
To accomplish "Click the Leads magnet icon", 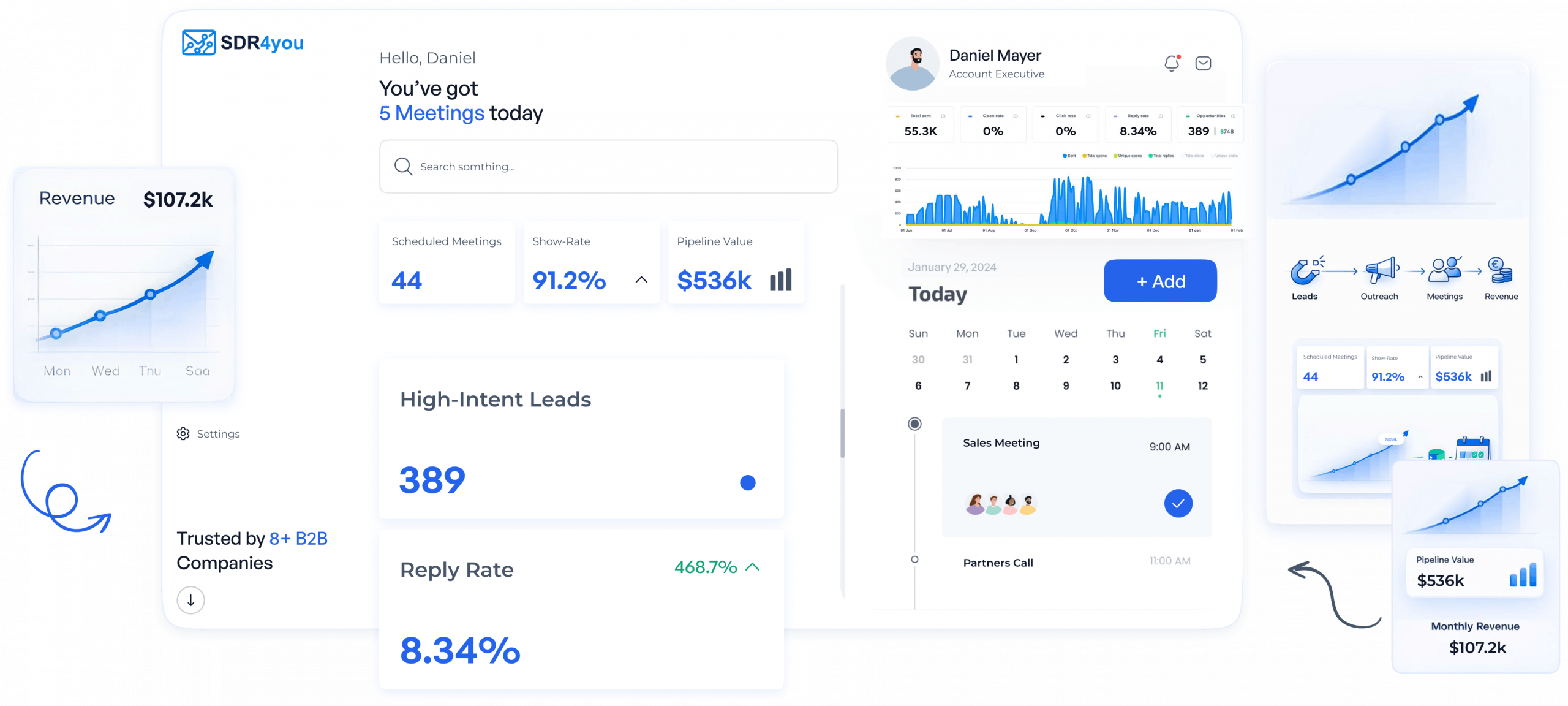I will (x=1305, y=271).
